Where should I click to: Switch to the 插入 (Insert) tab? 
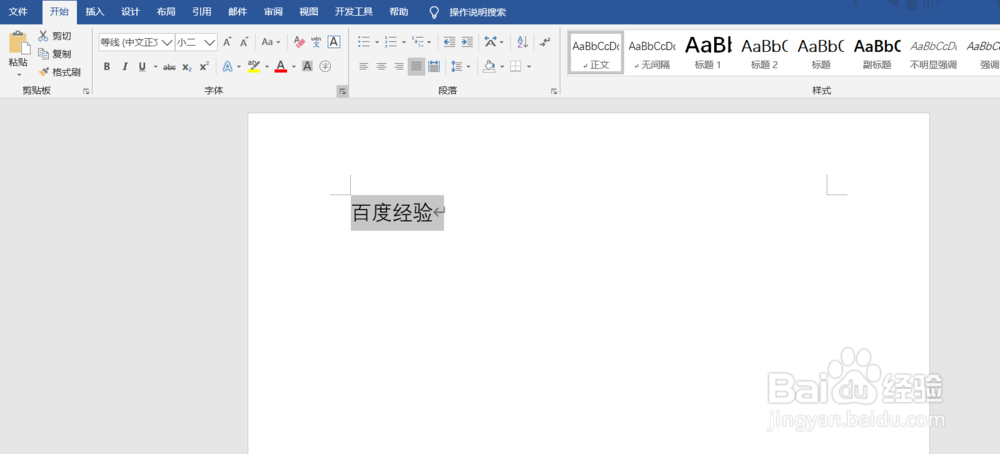[x=95, y=11]
